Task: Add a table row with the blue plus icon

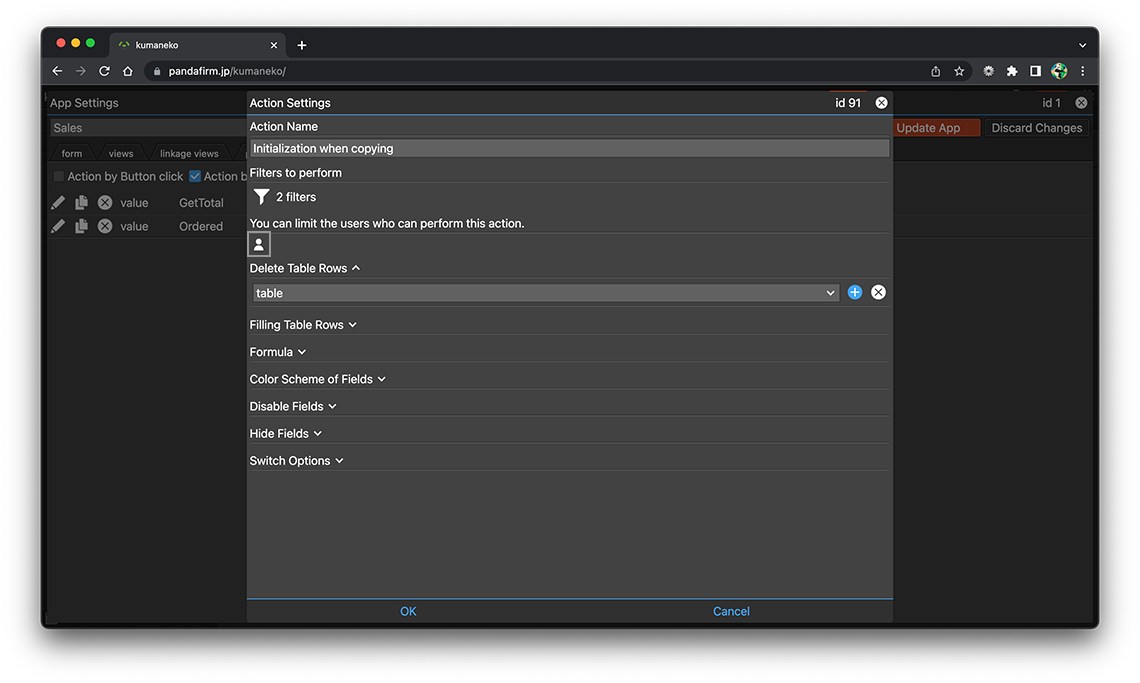Action: (x=855, y=292)
